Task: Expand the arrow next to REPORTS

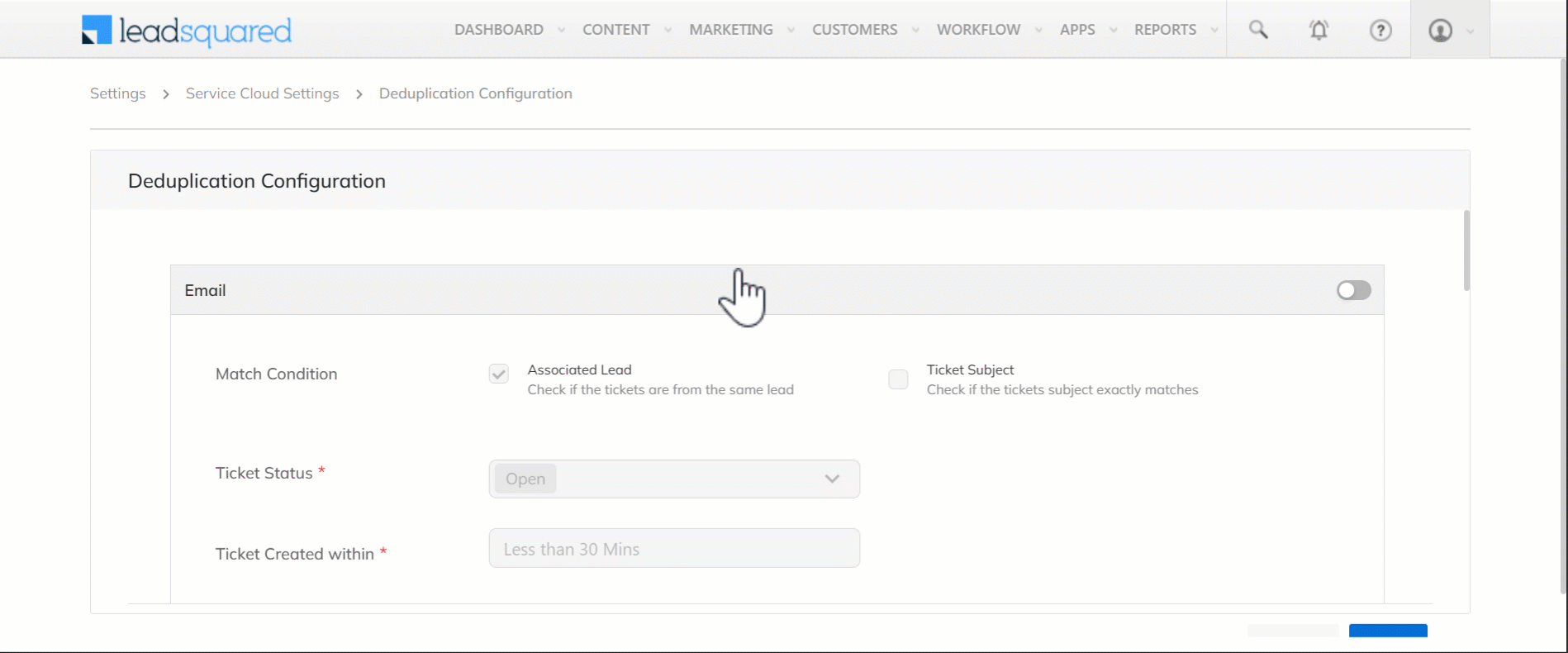Action: click(1214, 30)
